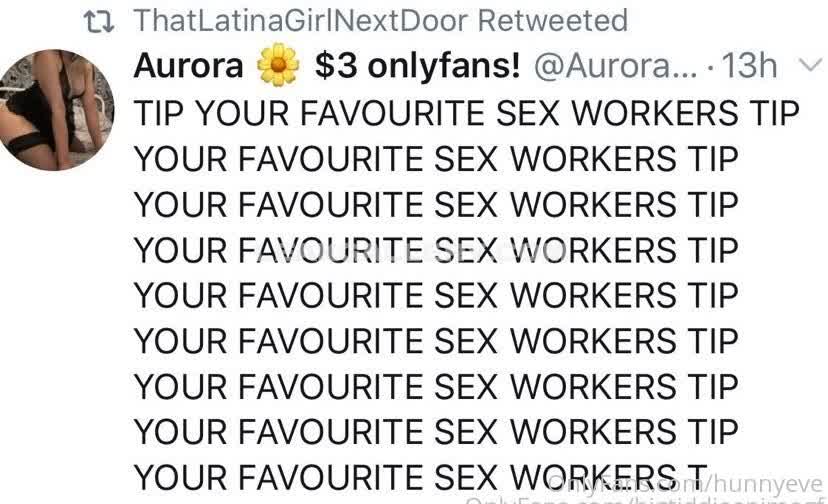Click the dot separator before "13h"
The height and width of the screenshot is (504, 828).
[x=708, y=66]
